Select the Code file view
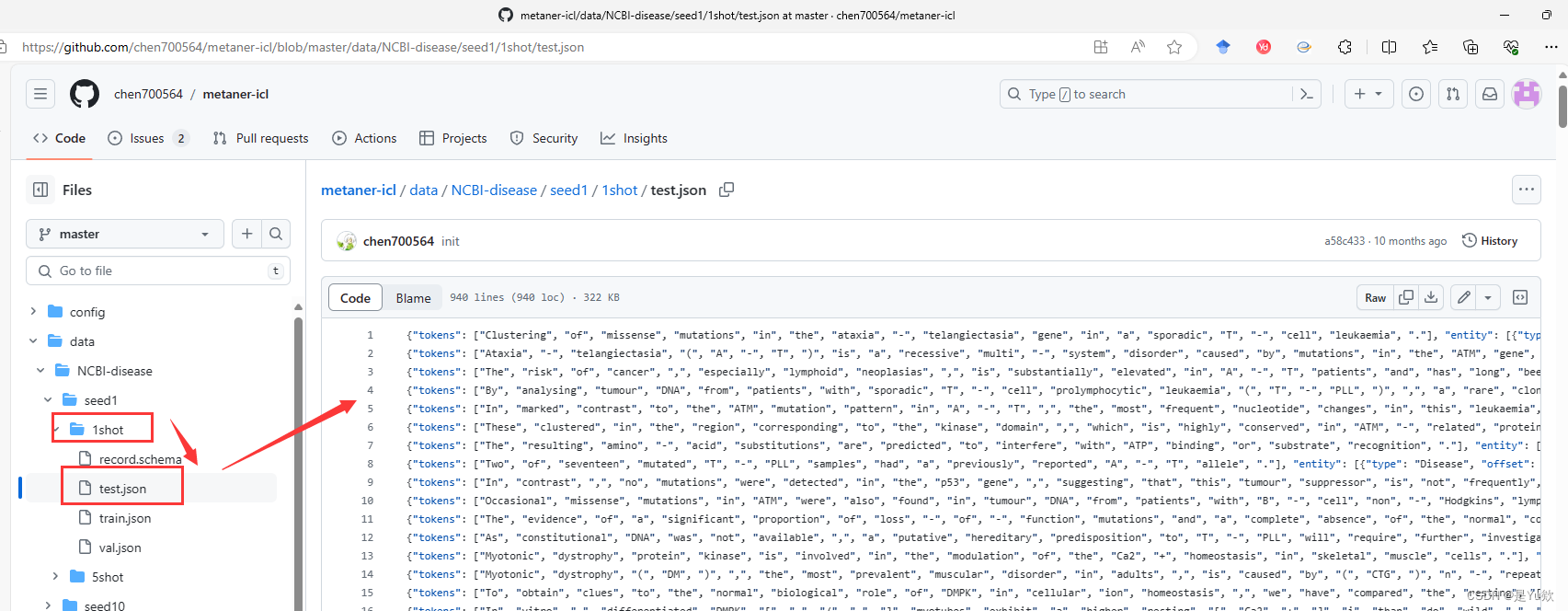1568x611 pixels. 355,297
